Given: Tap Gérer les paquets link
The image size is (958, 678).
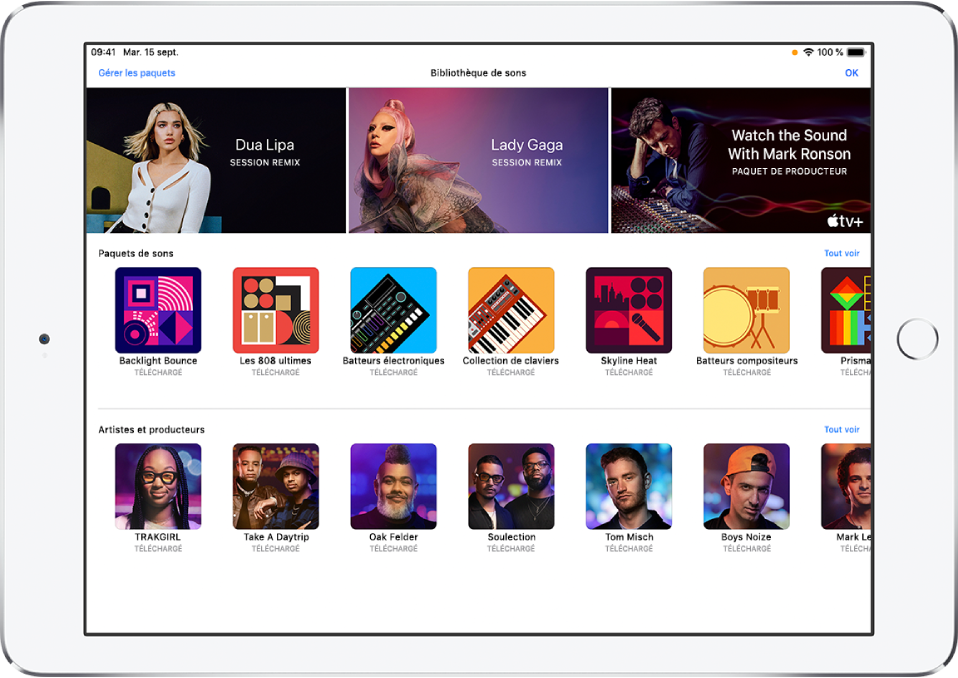Looking at the screenshot, I should 137,73.
